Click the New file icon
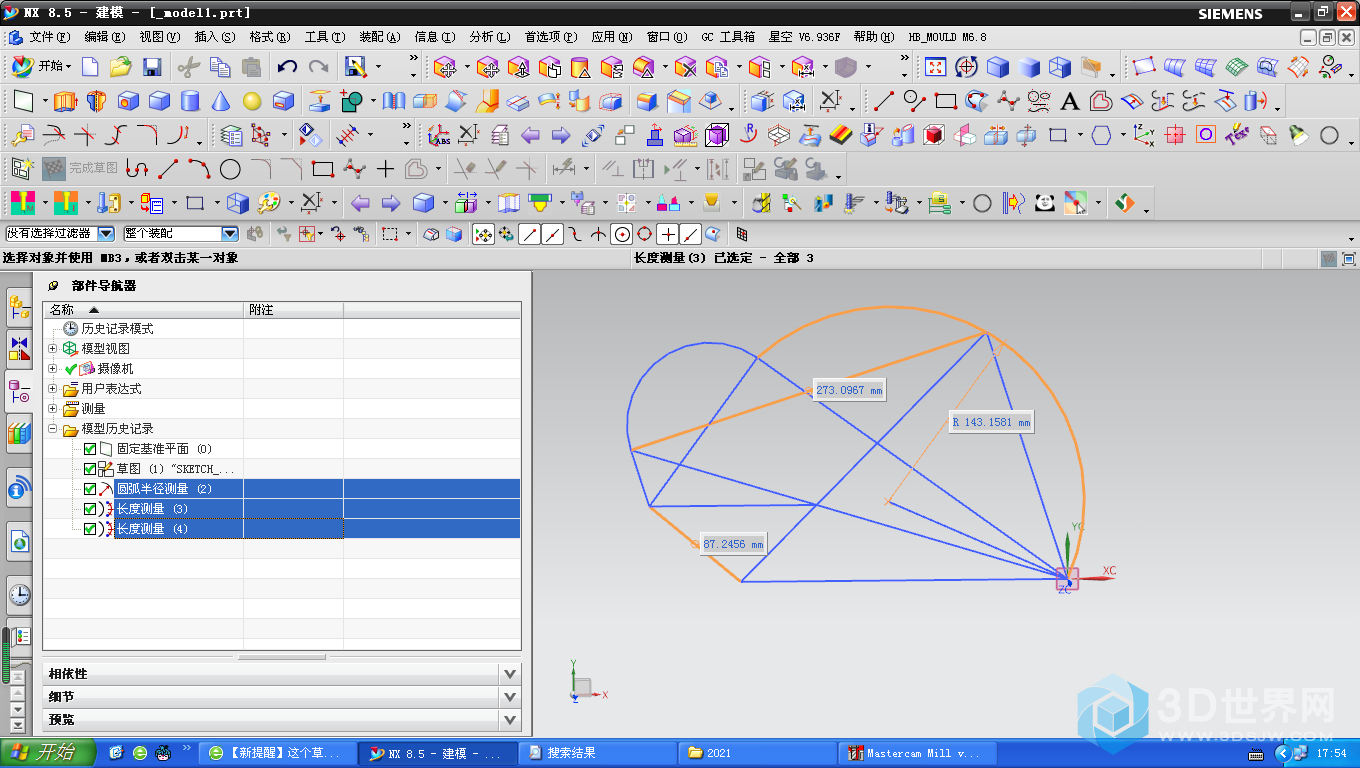This screenshot has height=768, width=1360. point(91,67)
